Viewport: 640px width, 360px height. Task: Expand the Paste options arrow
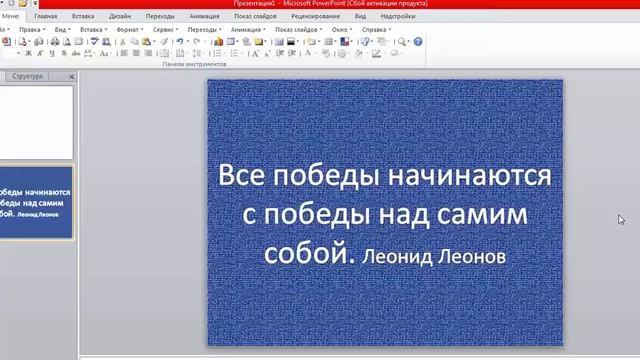click(x=154, y=42)
